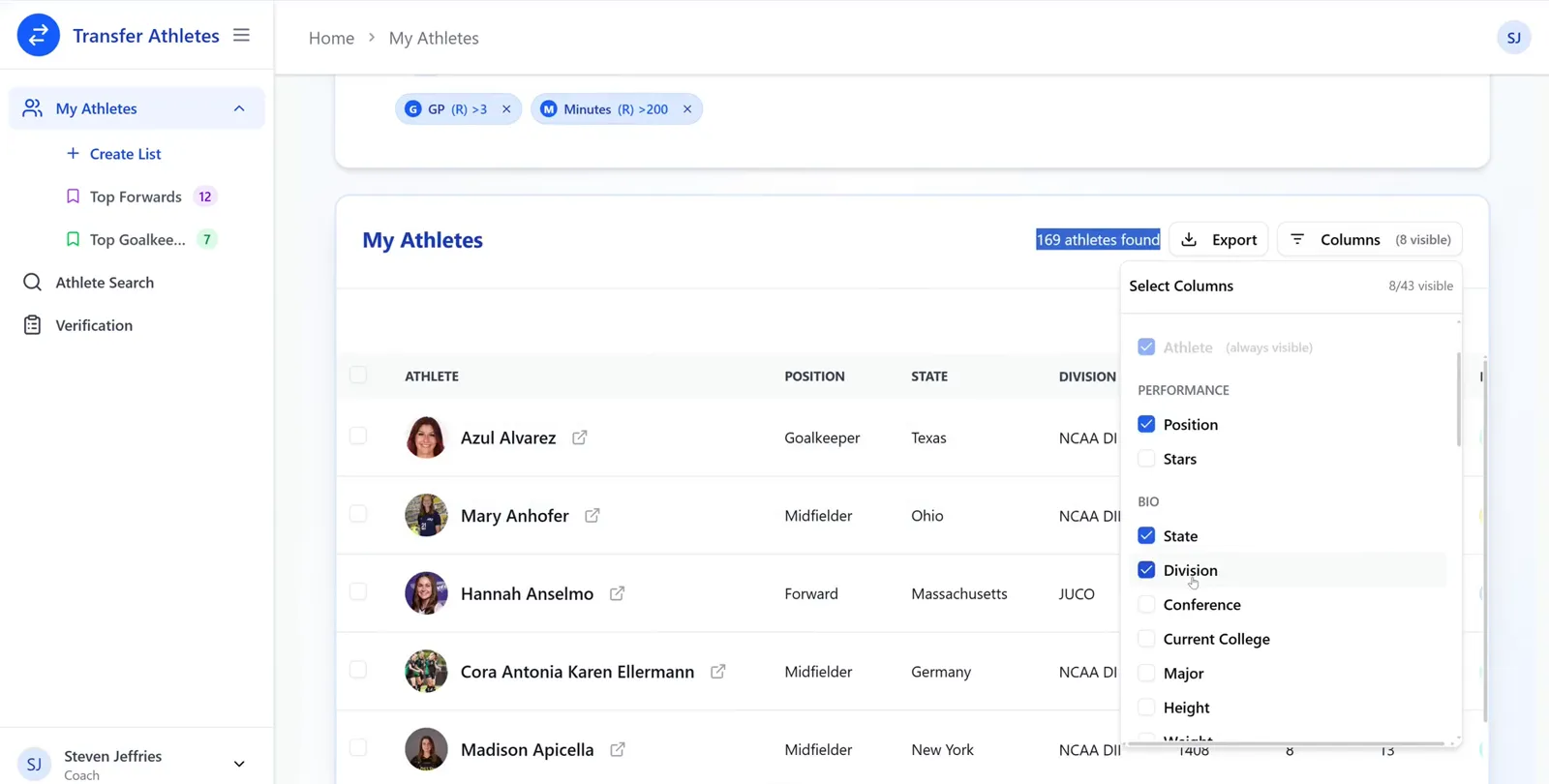Enable the Height column checkbox

click(x=1146, y=708)
